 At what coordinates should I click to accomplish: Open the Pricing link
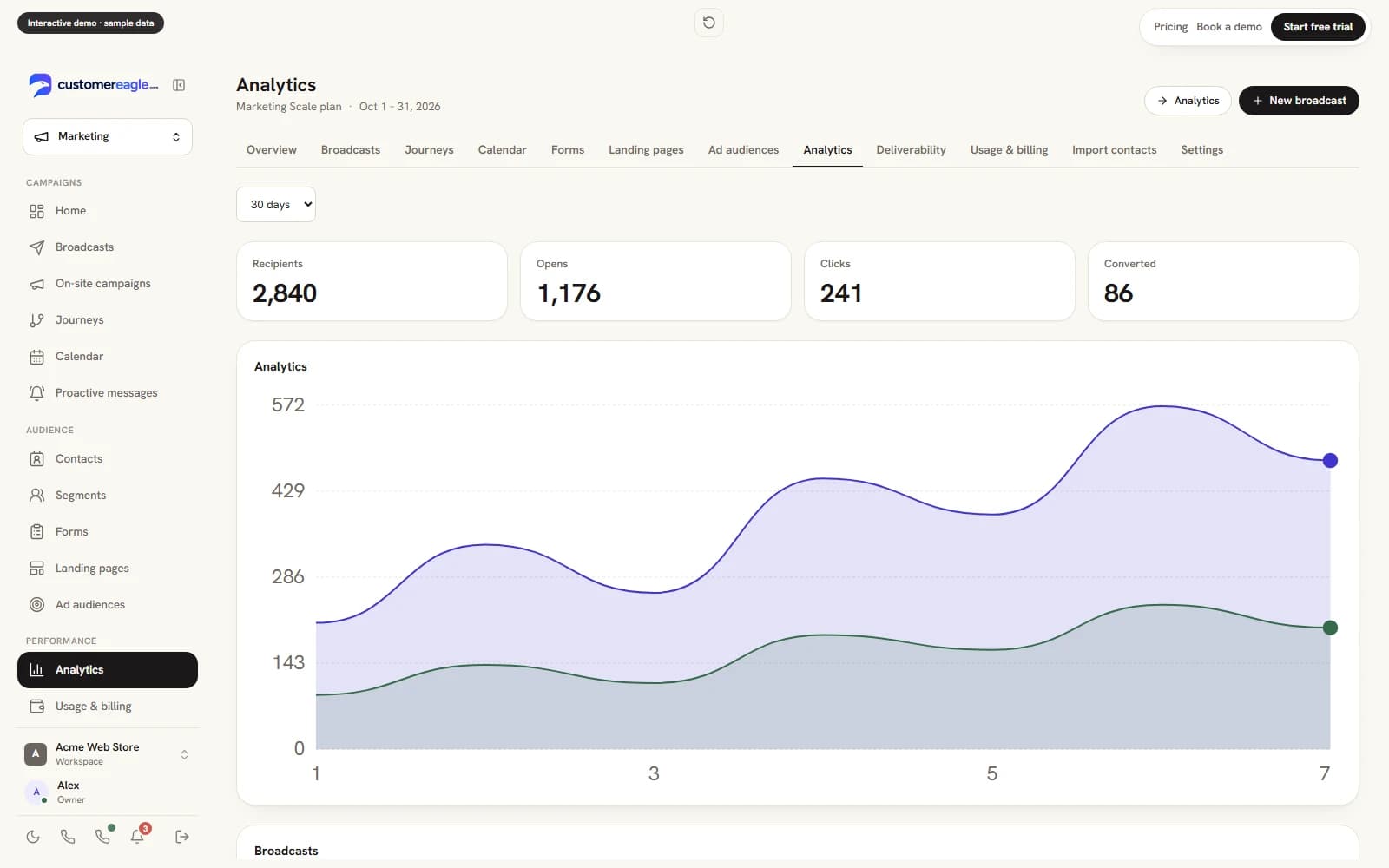(1170, 27)
